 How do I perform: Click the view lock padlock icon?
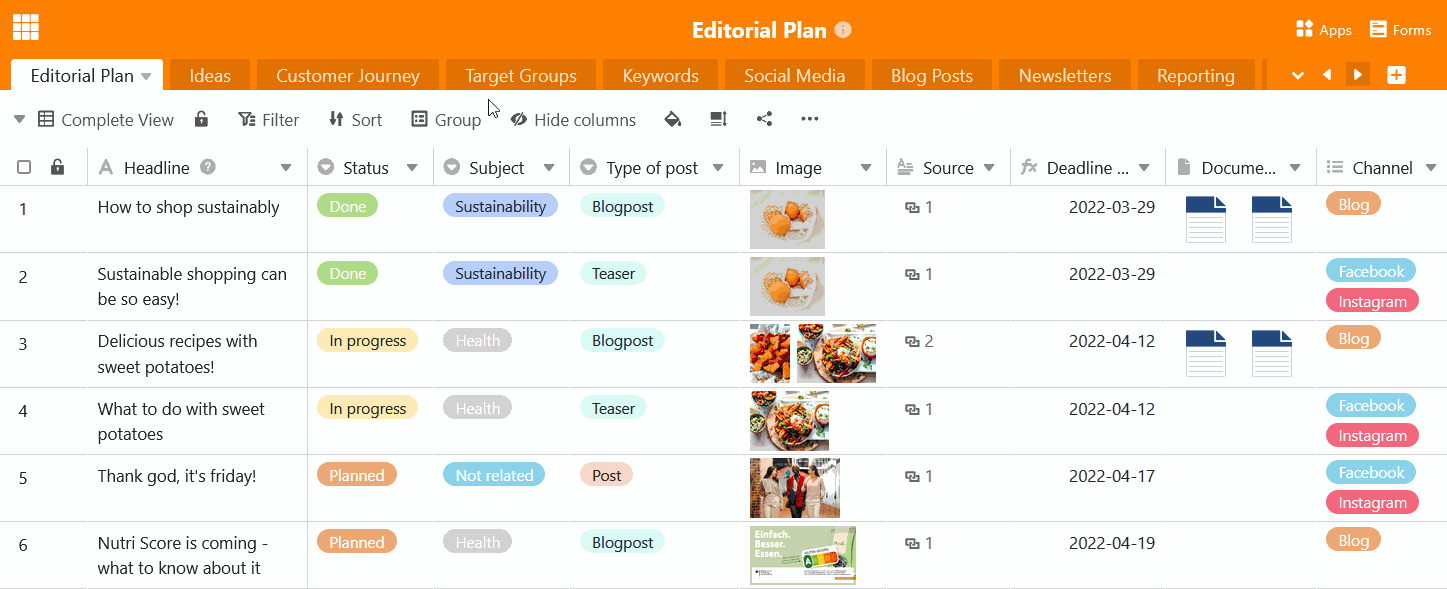tap(201, 119)
